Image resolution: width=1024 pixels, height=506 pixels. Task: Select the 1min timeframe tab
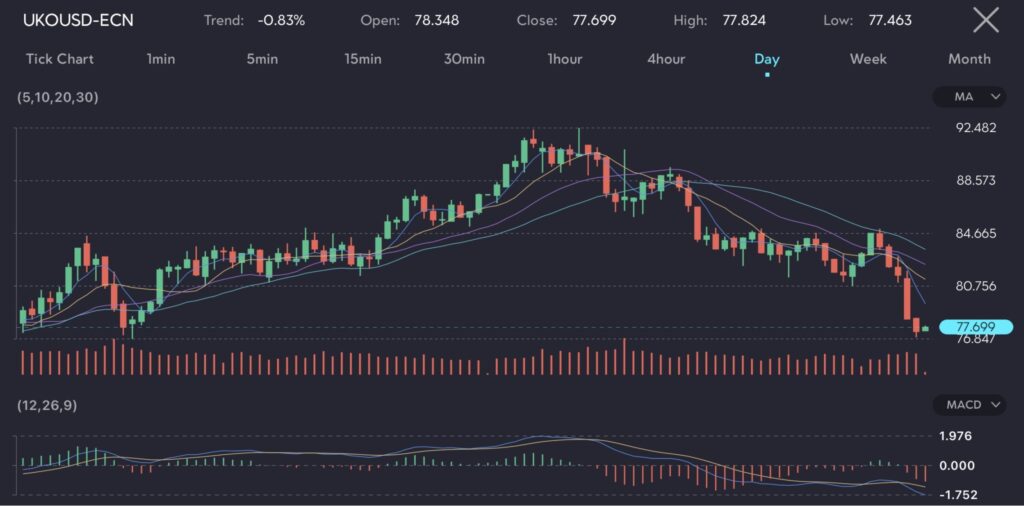[160, 59]
